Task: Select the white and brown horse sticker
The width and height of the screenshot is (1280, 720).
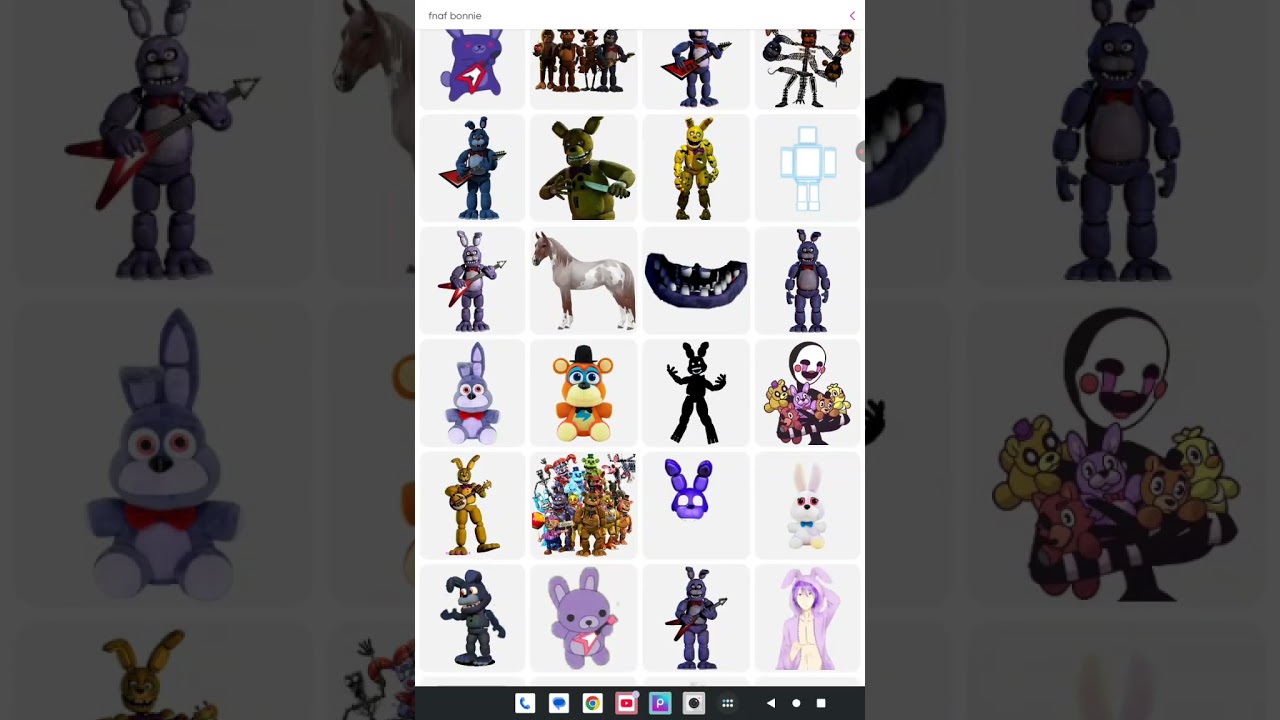Action: tap(584, 280)
